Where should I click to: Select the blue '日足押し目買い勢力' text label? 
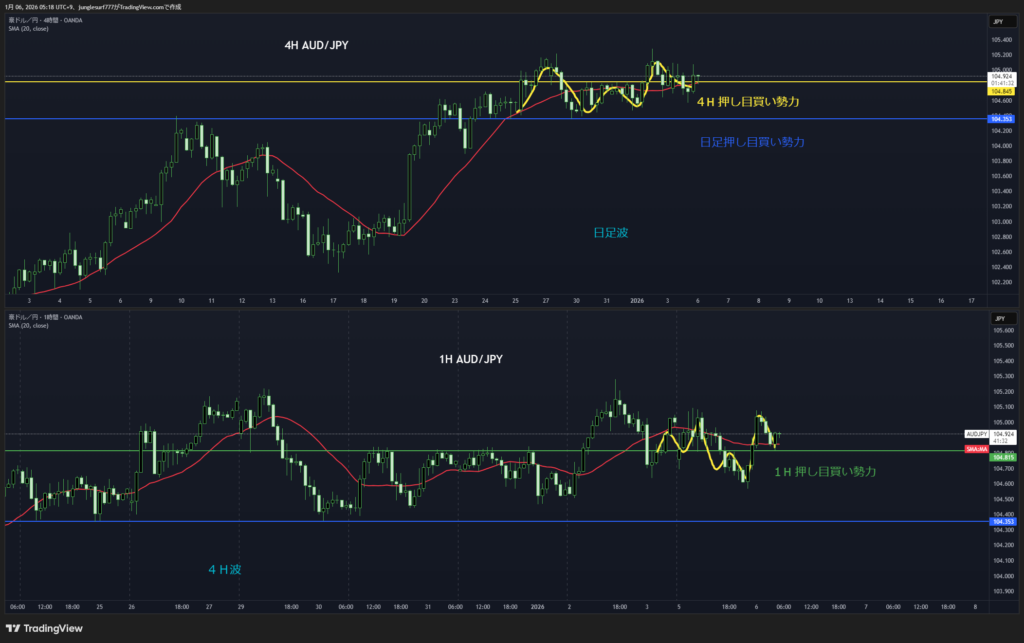click(752, 142)
